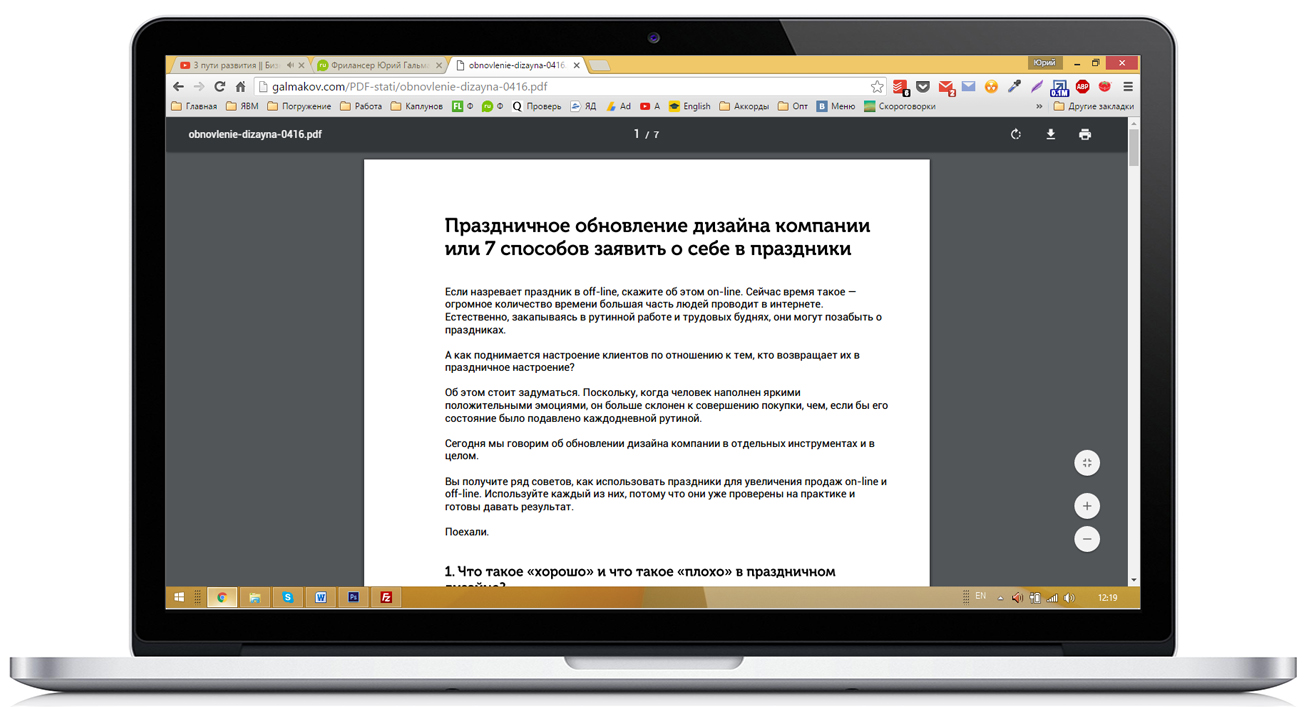Image resolution: width=1310 pixels, height=707 pixels.
Task: Print the PDF document
Action: click(x=1085, y=134)
